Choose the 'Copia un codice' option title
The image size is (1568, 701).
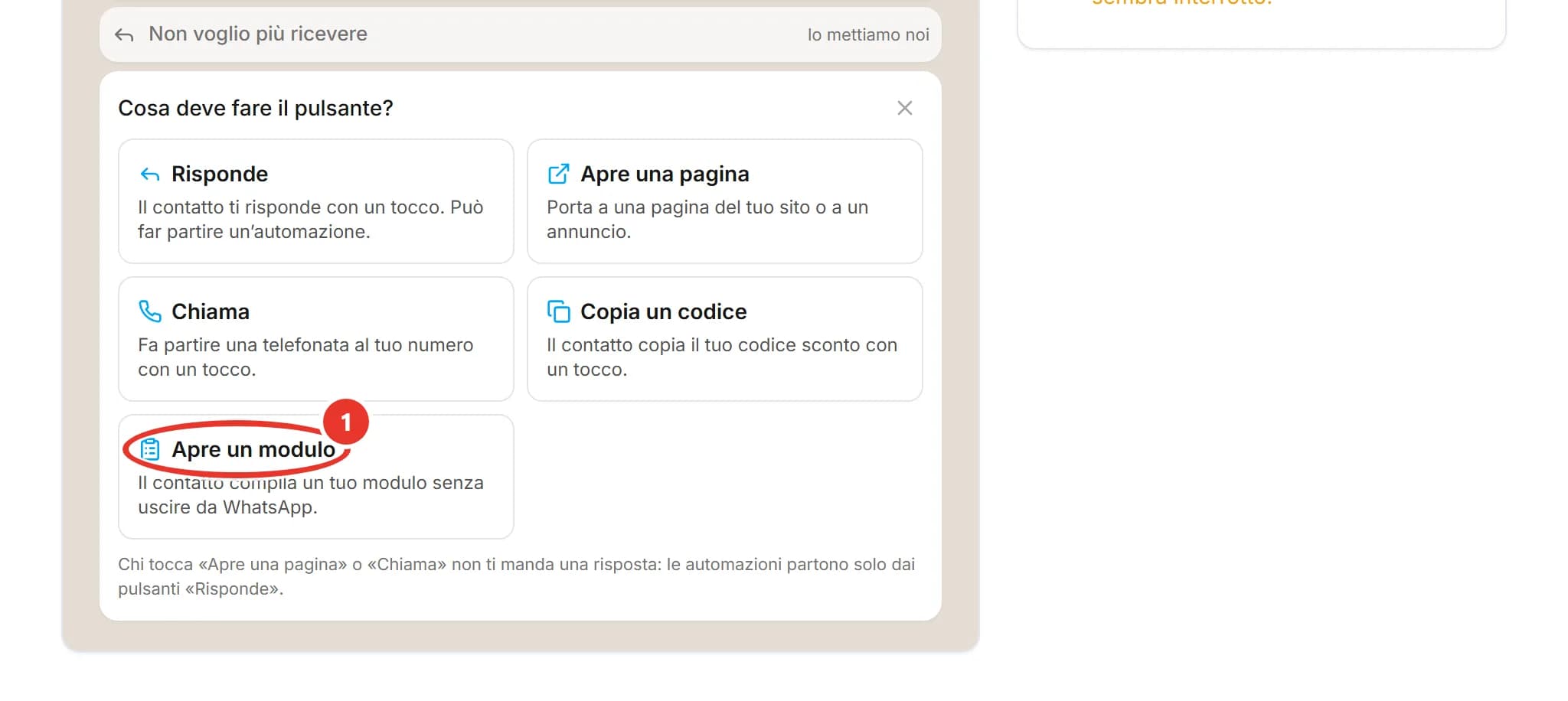tap(663, 311)
